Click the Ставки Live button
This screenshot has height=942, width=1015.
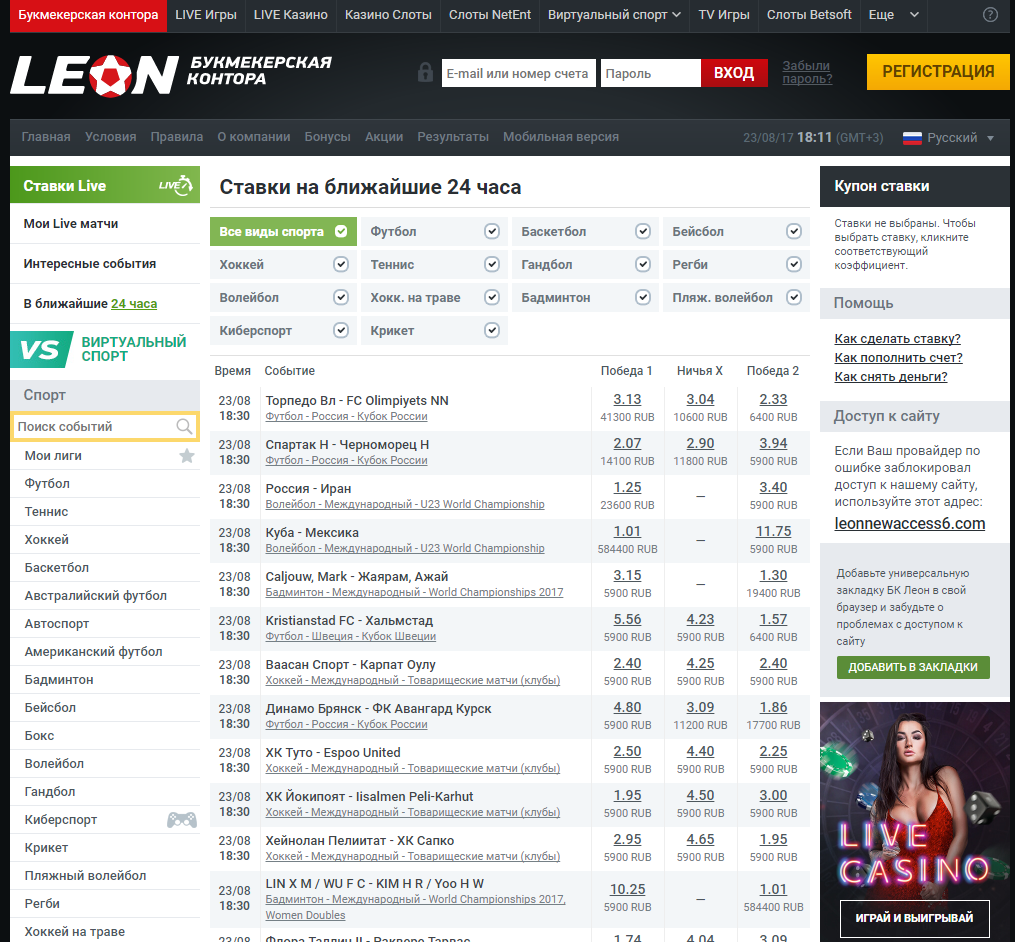tap(105, 185)
